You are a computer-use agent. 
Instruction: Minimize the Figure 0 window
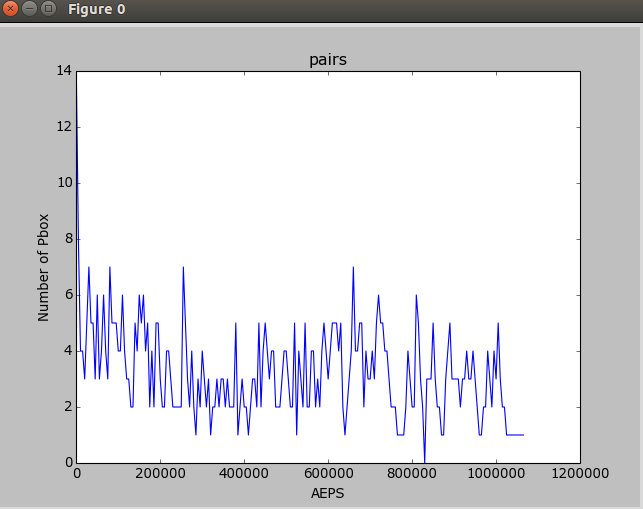click(x=29, y=10)
